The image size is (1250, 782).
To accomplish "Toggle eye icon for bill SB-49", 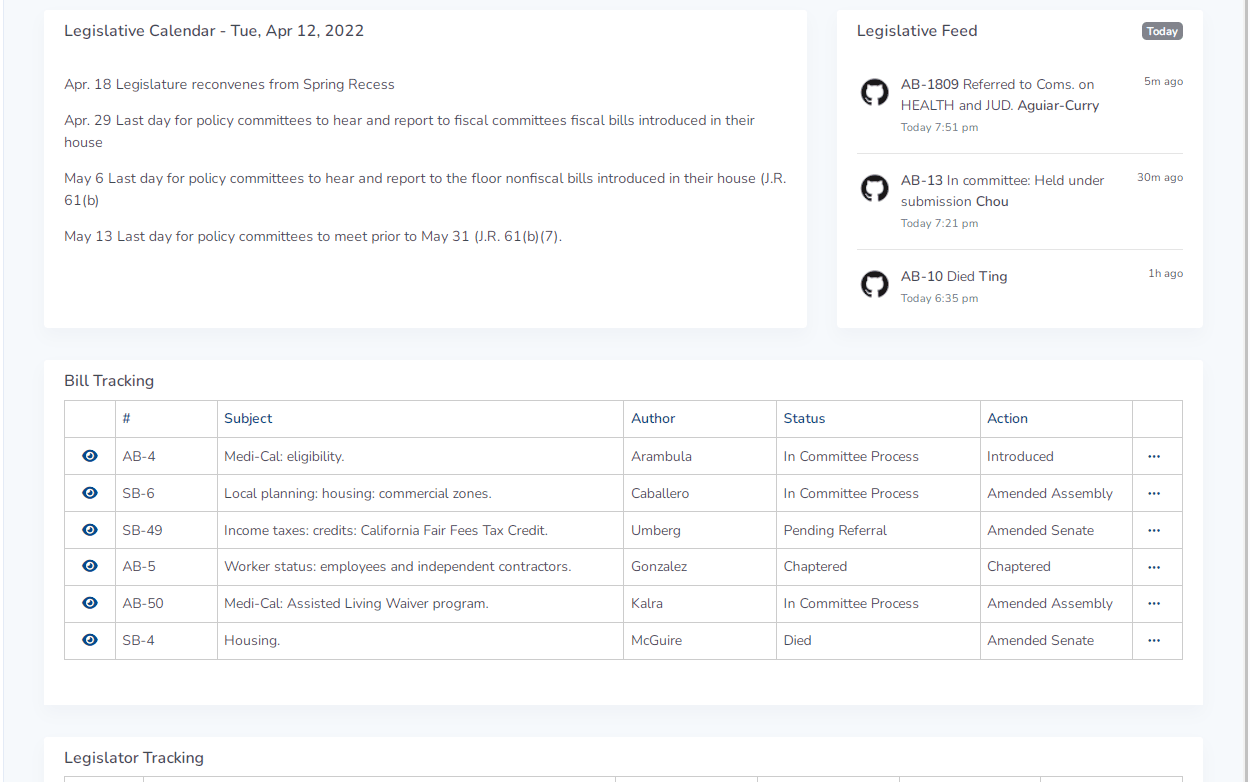I will pyautogui.click(x=90, y=530).
